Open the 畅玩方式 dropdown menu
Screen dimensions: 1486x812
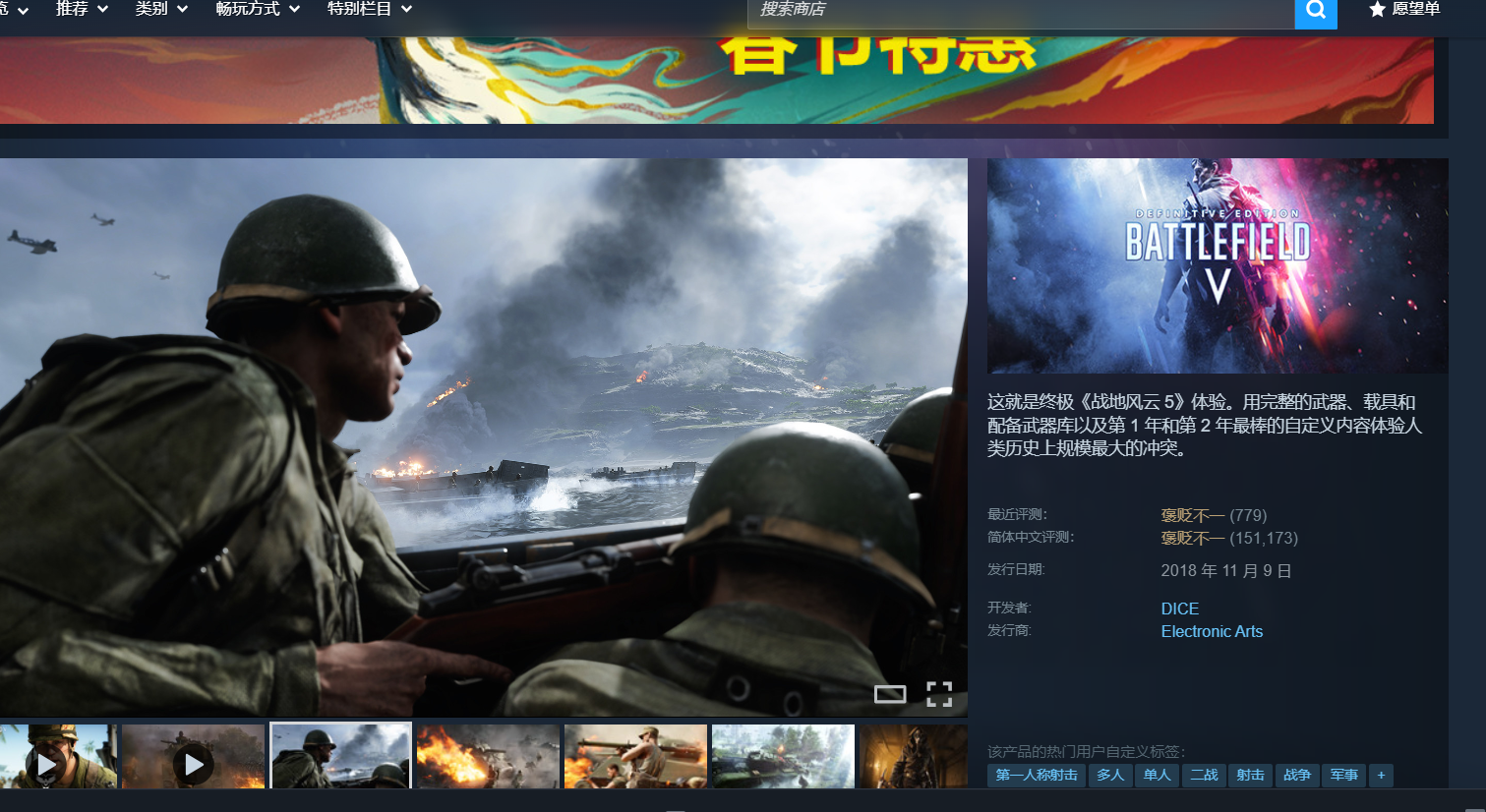(x=258, y=10)
